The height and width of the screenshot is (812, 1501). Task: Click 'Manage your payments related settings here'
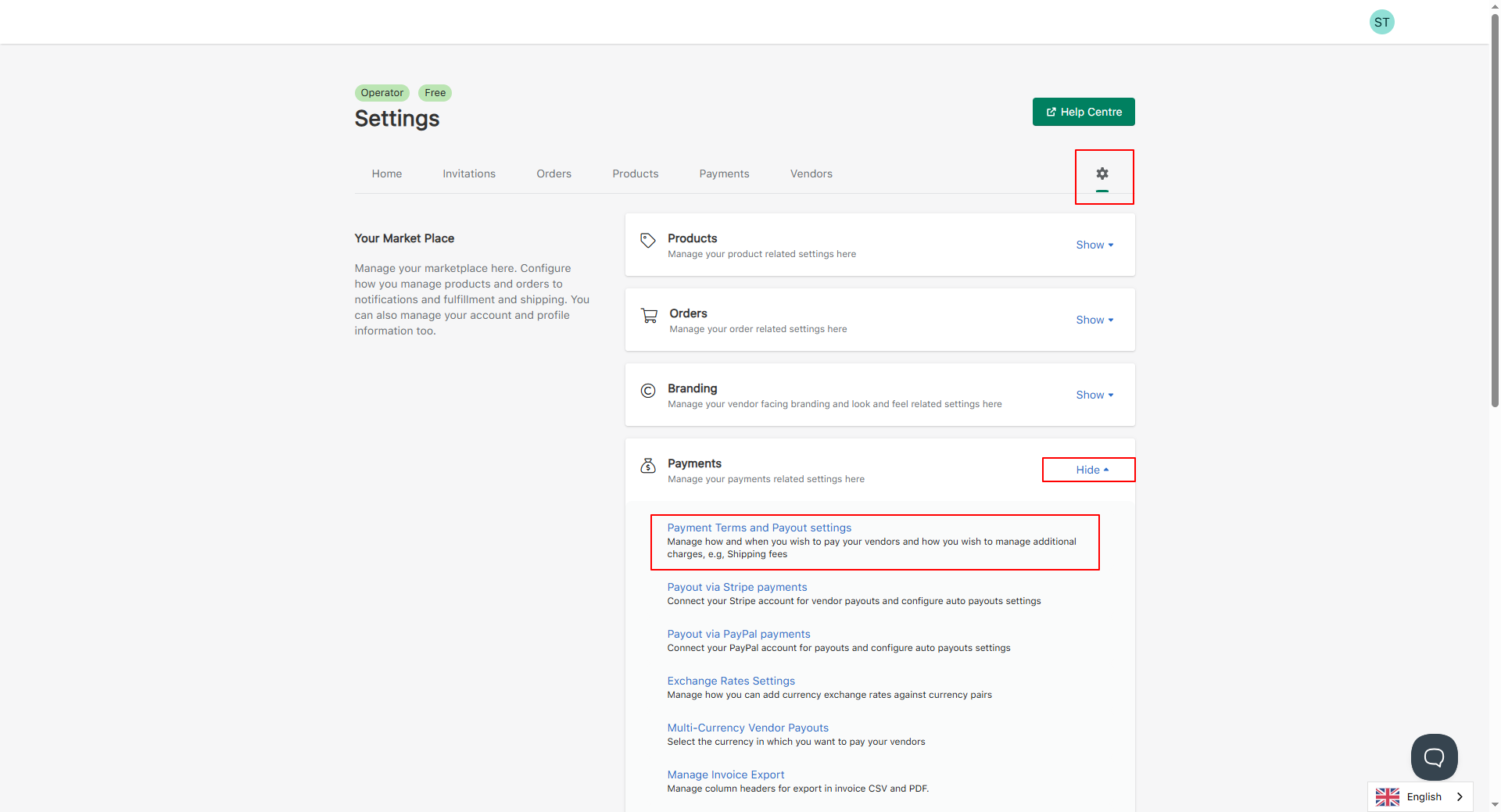click(766, 479)
